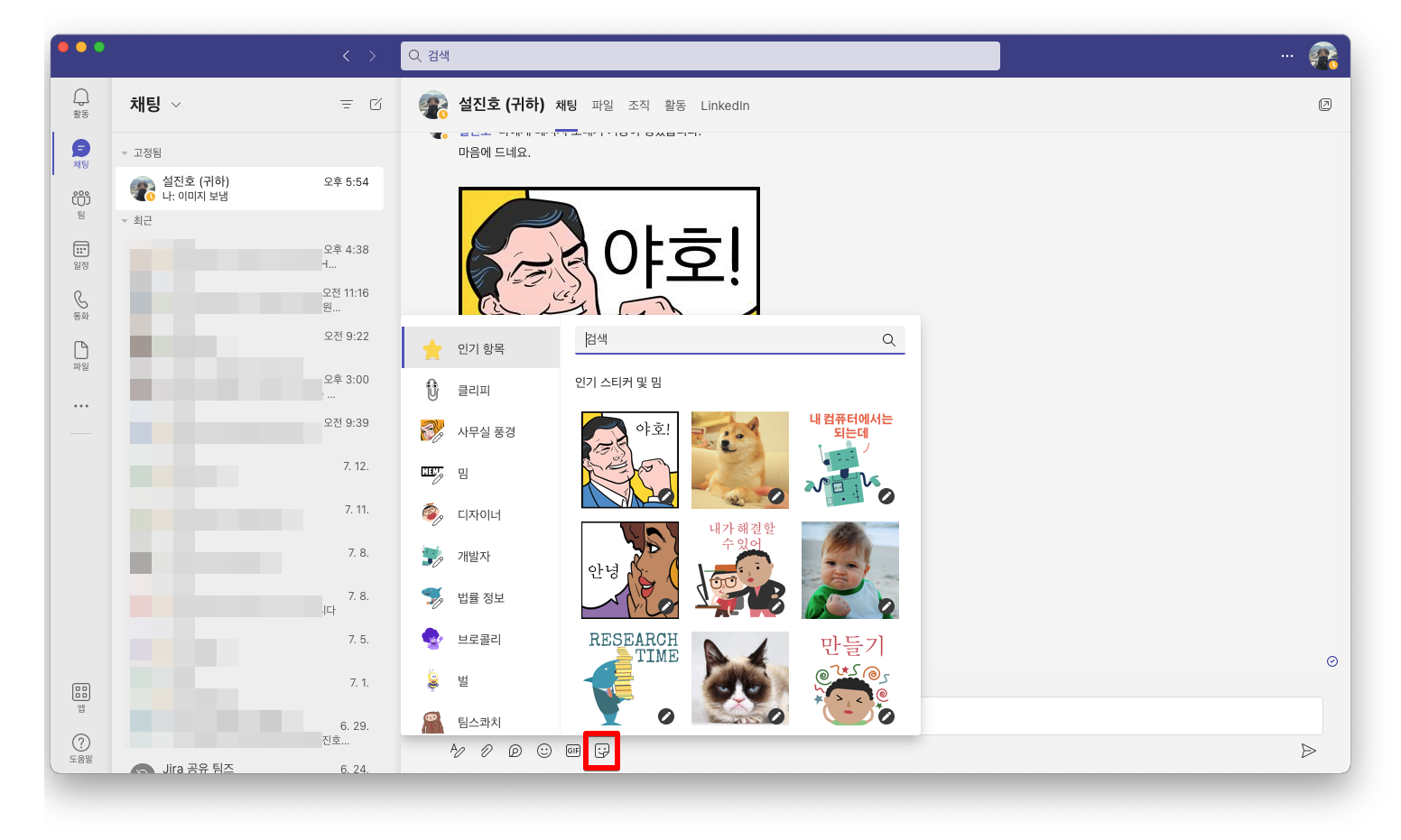Image resolution: width=1401 pixels, height=840 pixels.
Task: Switch to the 파일 tab in chat header
Action: coord(602,106)
